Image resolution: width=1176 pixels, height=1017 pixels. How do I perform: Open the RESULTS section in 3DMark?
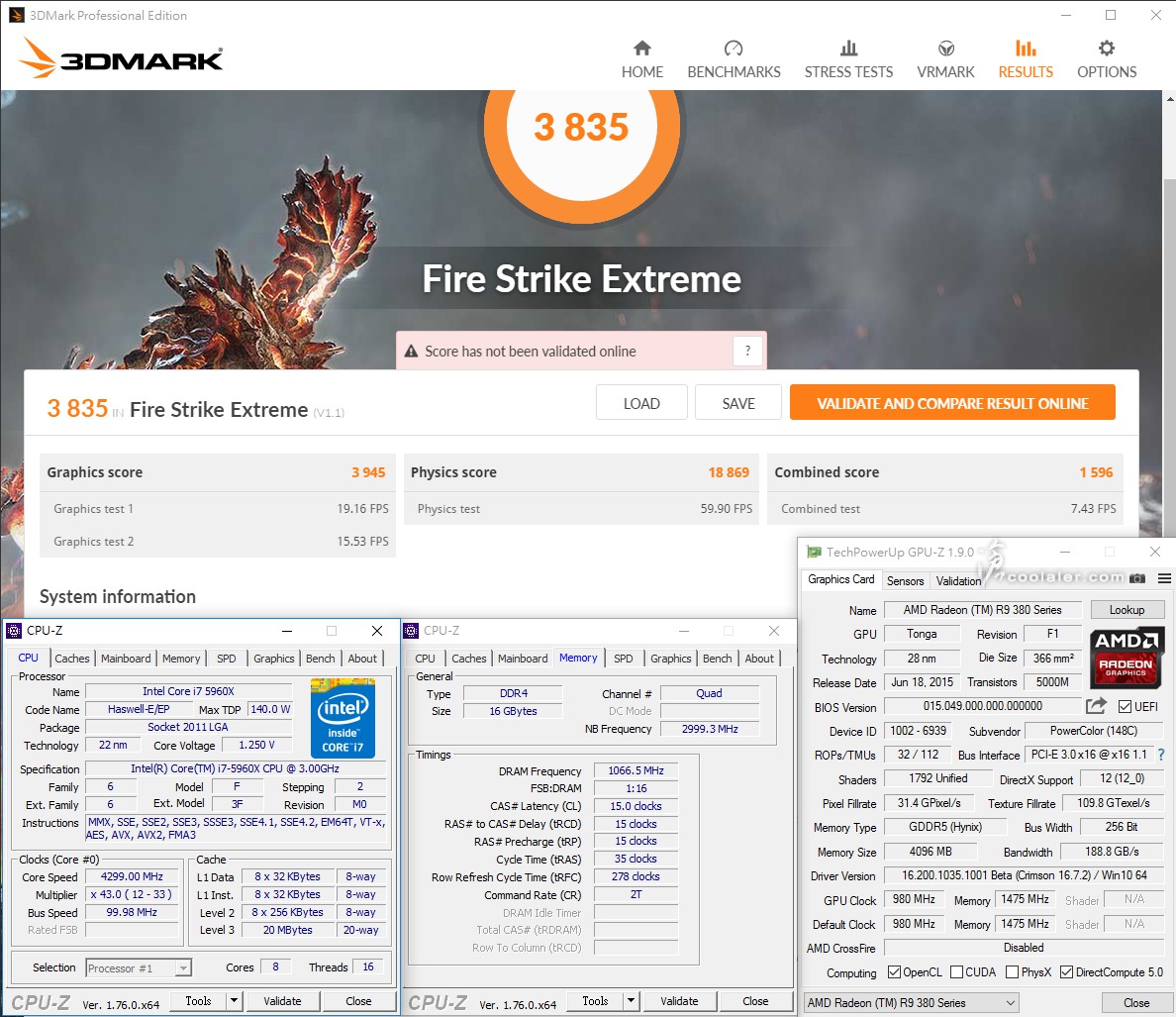[1026, 60]
